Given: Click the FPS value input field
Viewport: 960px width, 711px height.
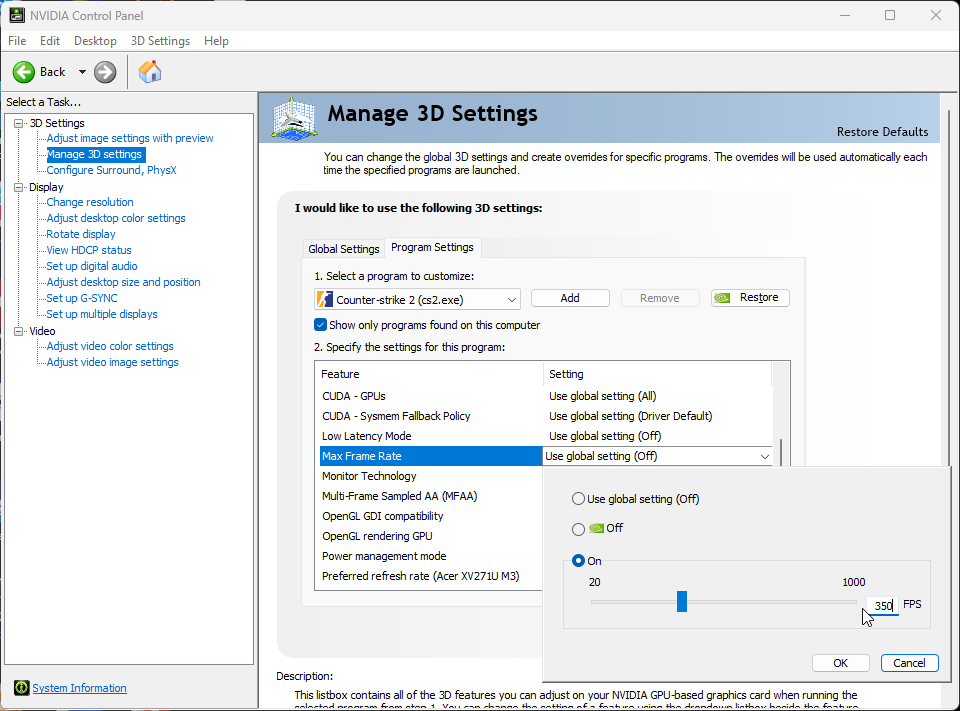Looking at the screenshot, I should pos(883,606).
